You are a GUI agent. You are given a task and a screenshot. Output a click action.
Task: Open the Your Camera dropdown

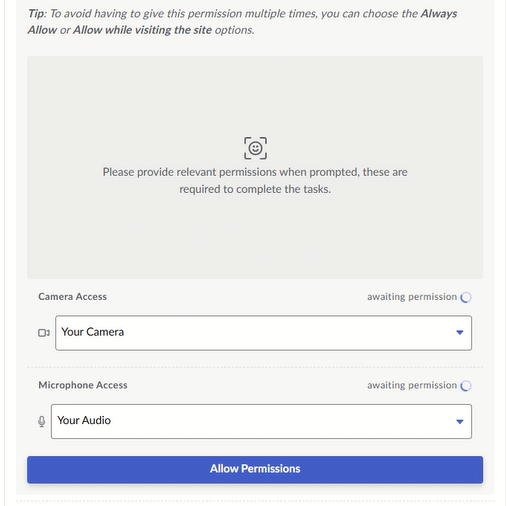(263, 333)
